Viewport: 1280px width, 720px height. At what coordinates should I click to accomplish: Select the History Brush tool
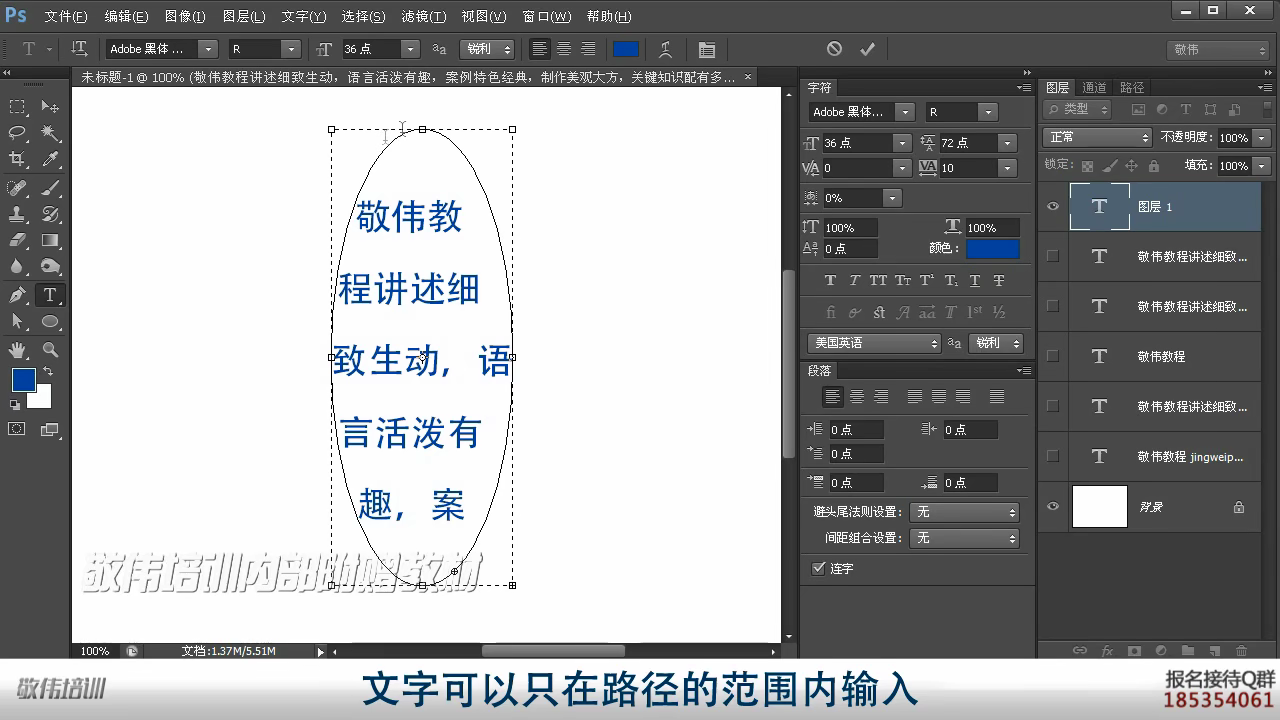click(x=50, y=214)
